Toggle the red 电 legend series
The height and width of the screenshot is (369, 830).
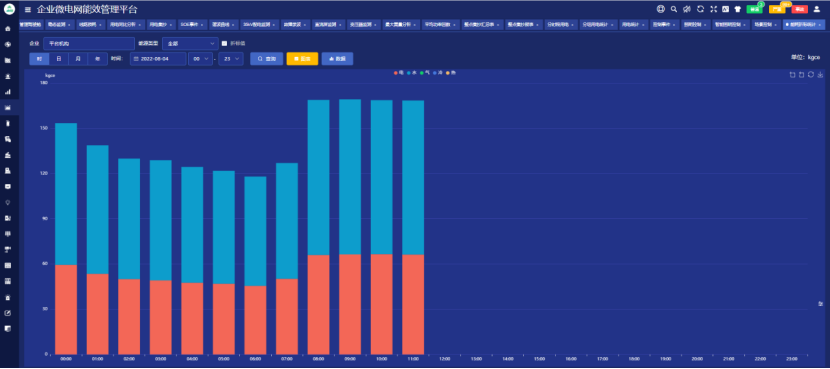tap(399, 73)
